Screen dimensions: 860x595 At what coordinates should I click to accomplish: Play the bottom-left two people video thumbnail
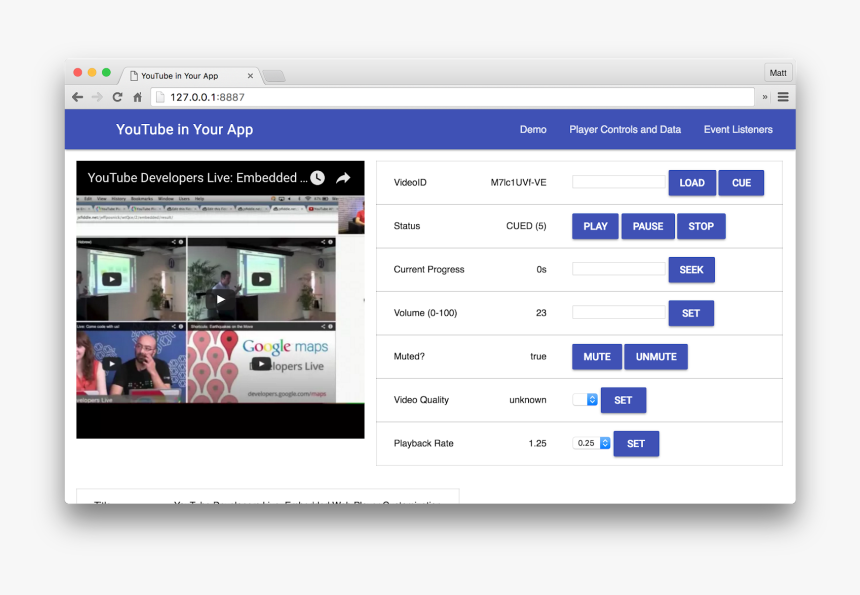[x=112, y=364]
